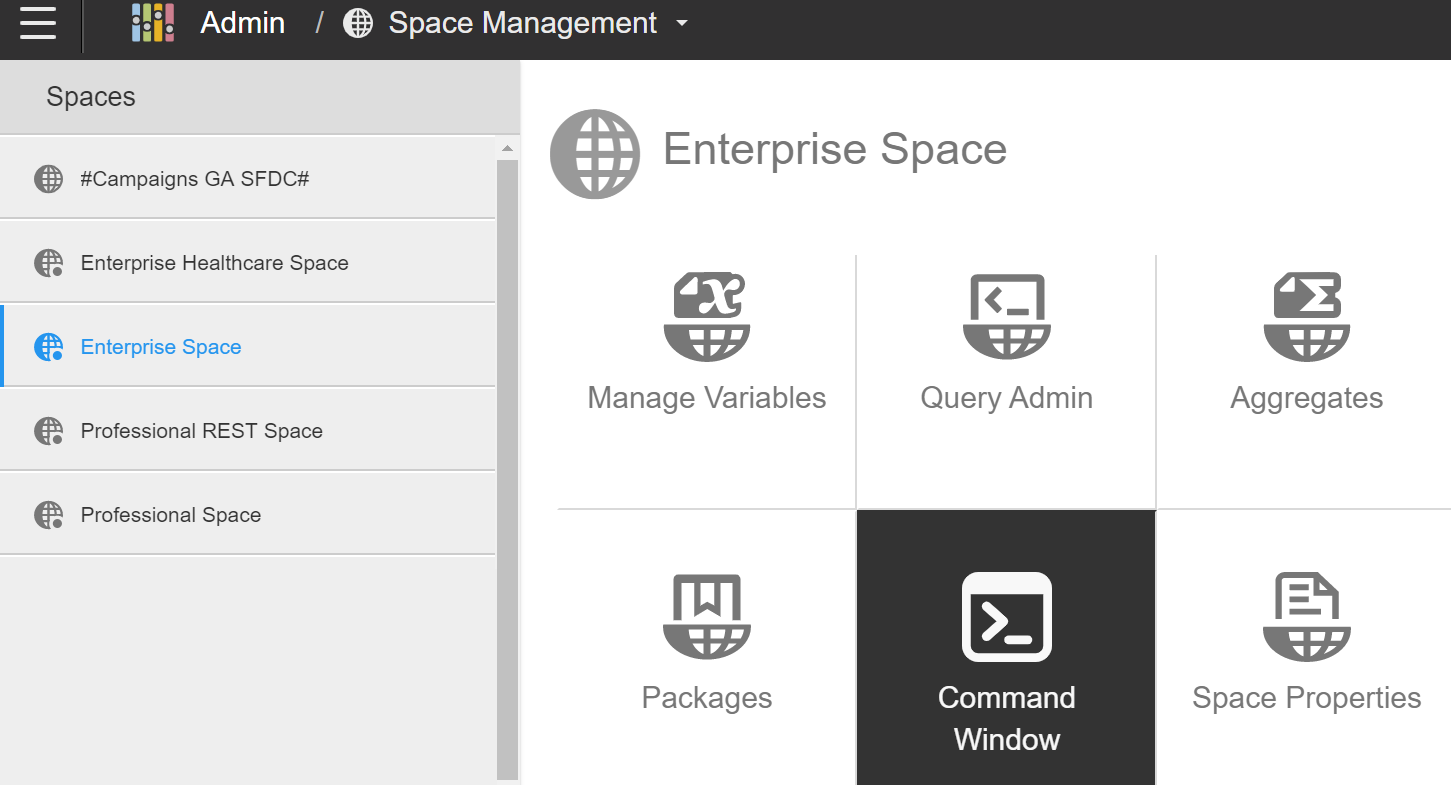The width and height of the screenshot is (1451, 785).
Task: Open the Query Admin icon tile
Action: [1006, 317]
